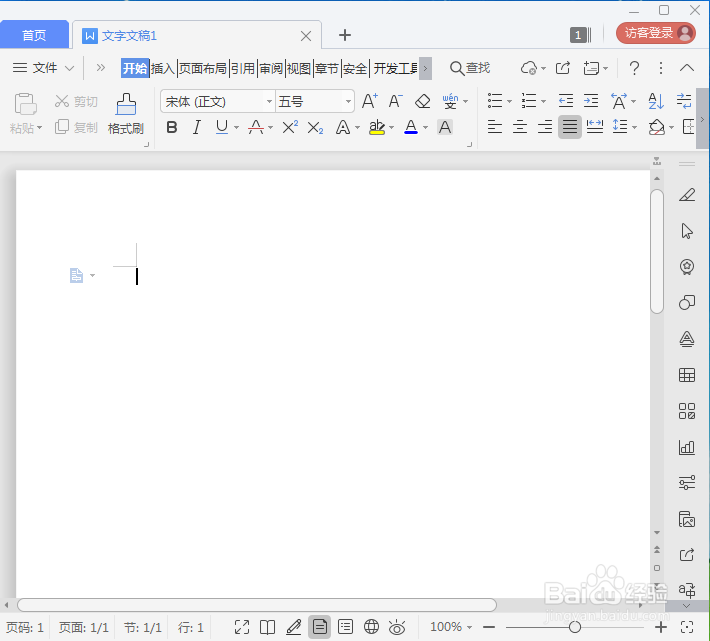Switch to page layout view in status bar

[319, 627]
